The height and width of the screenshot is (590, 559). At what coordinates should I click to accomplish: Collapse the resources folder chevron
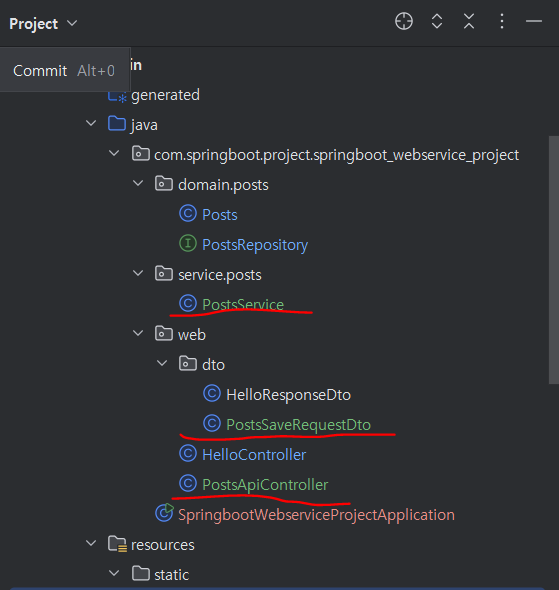(91, 543)
